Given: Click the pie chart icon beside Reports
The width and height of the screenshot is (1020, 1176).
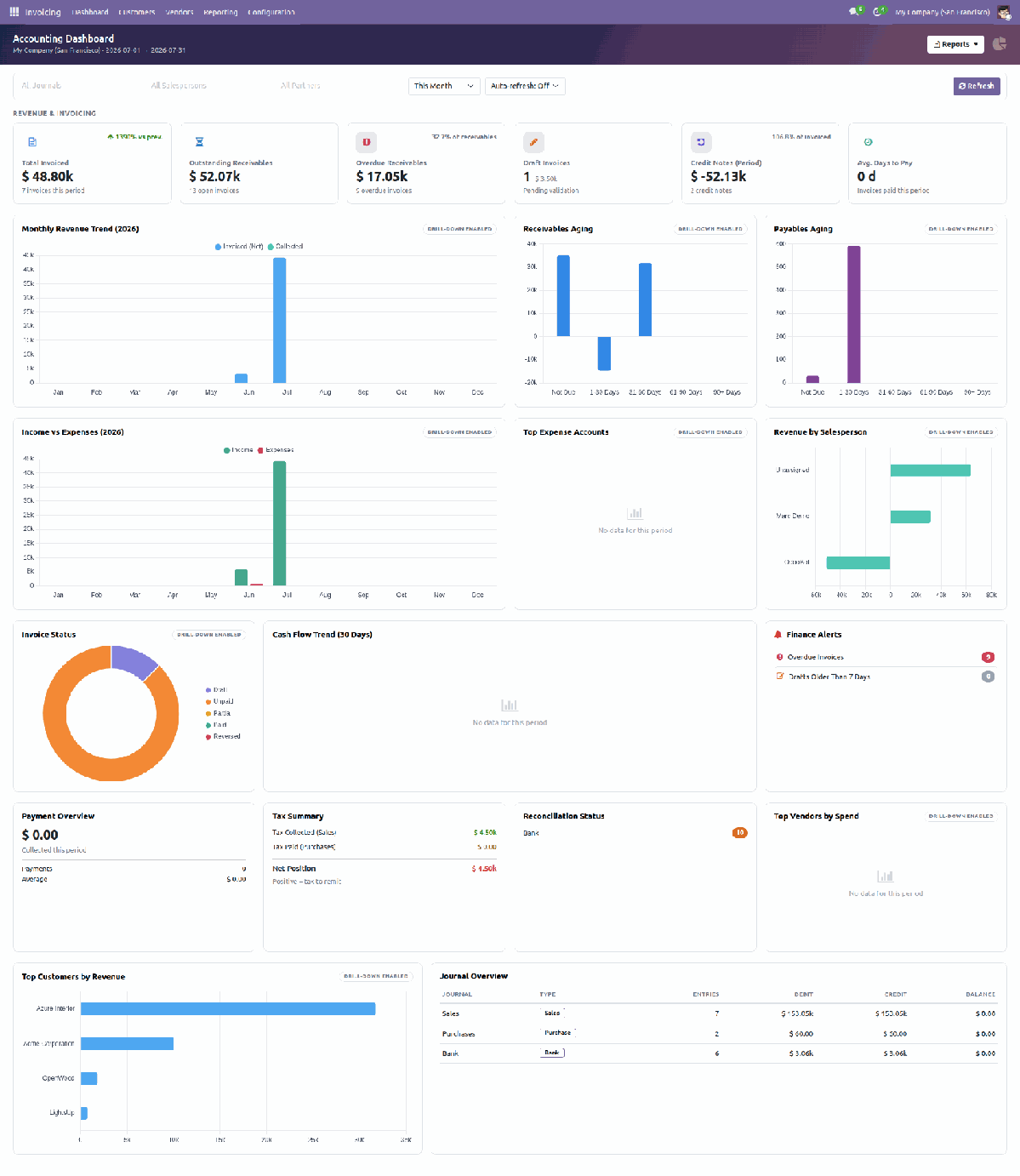Looking at the screenshot, I should 1000,44.
